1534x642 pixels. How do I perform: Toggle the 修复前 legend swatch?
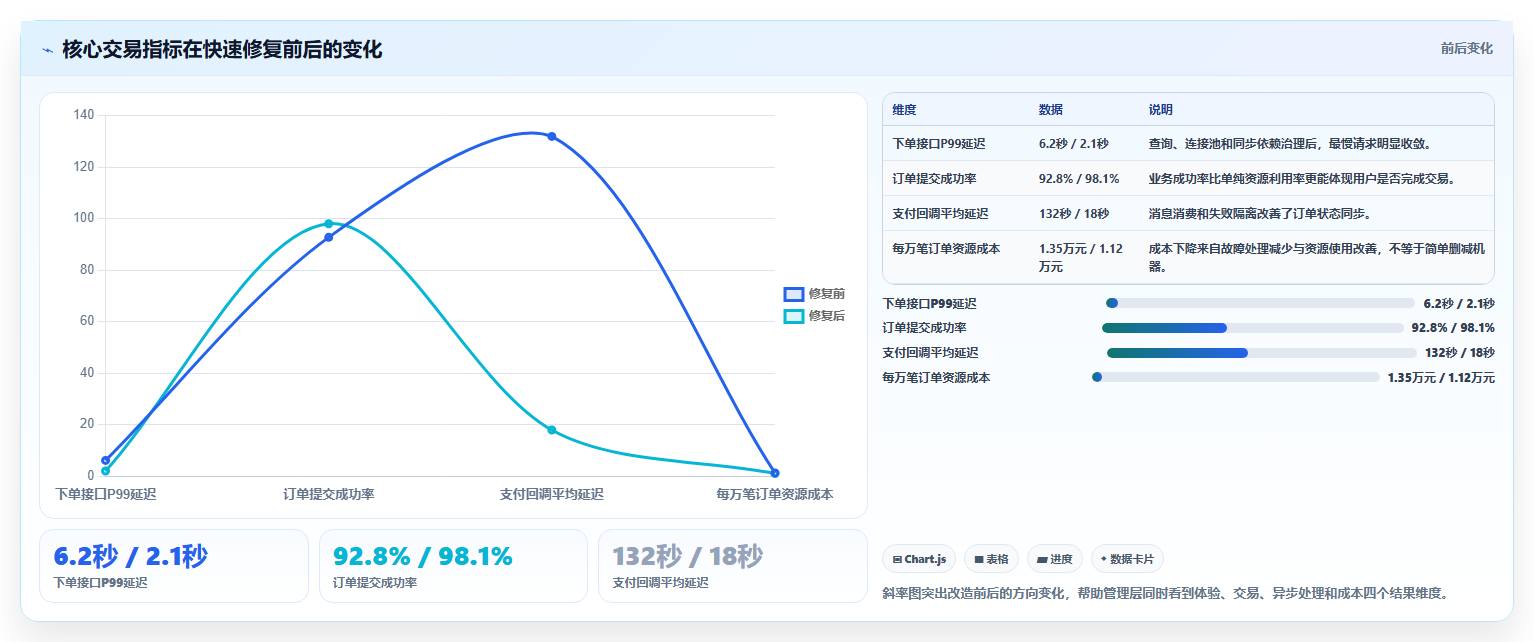click(794, 294)
